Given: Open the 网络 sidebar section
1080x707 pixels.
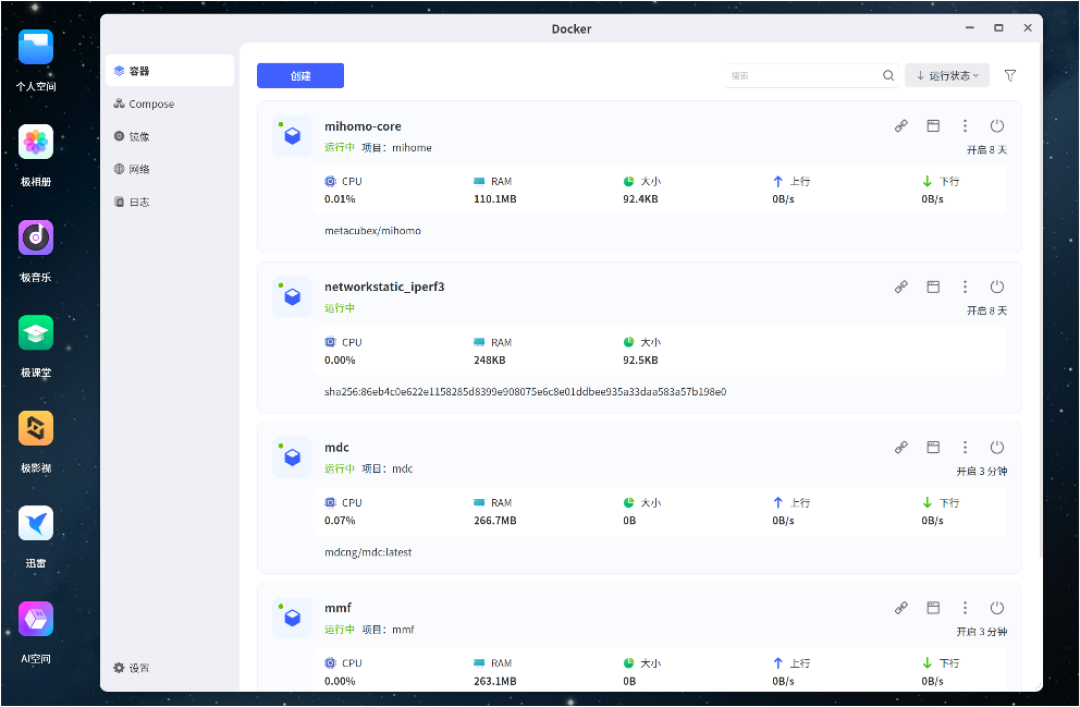Looking at the screenshot, I should click(x=170, y=169).
